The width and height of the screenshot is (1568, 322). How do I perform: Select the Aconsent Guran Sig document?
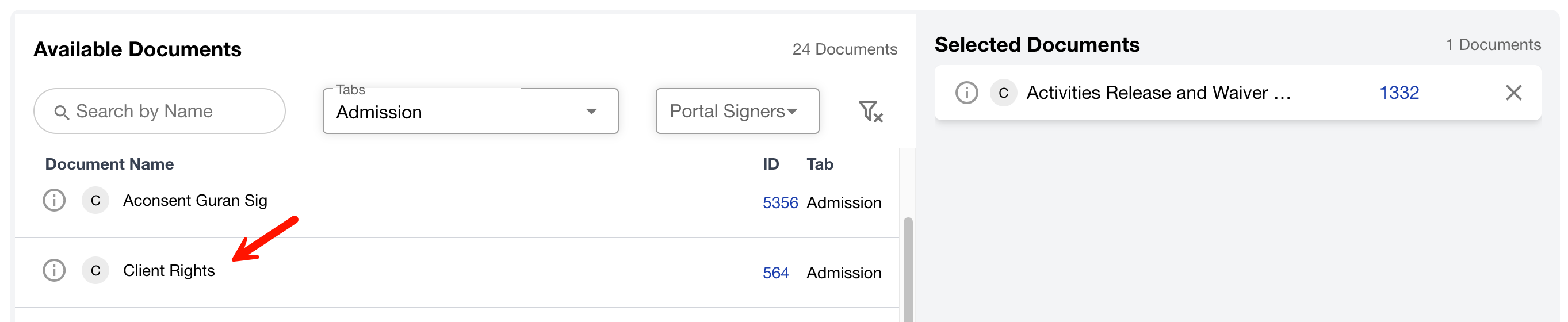tap(195, 200)
